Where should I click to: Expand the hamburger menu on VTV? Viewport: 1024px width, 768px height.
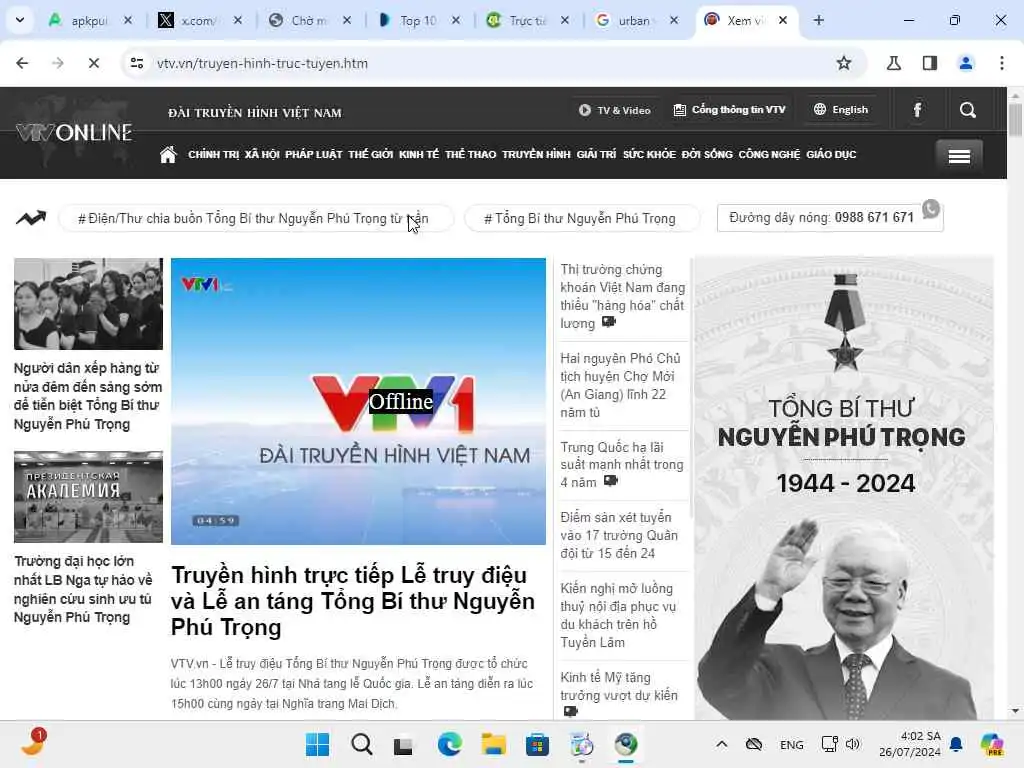[x=959, y=156]
